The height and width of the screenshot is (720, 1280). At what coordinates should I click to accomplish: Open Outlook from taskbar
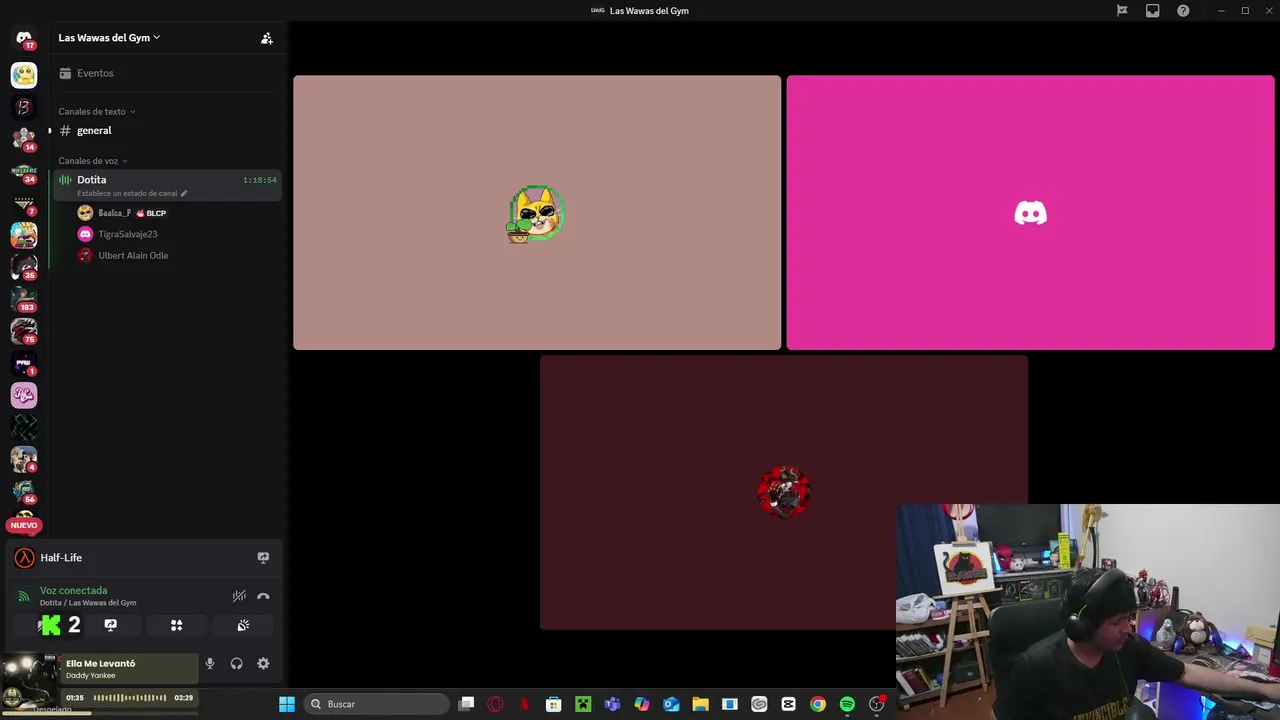coord(671,704)
